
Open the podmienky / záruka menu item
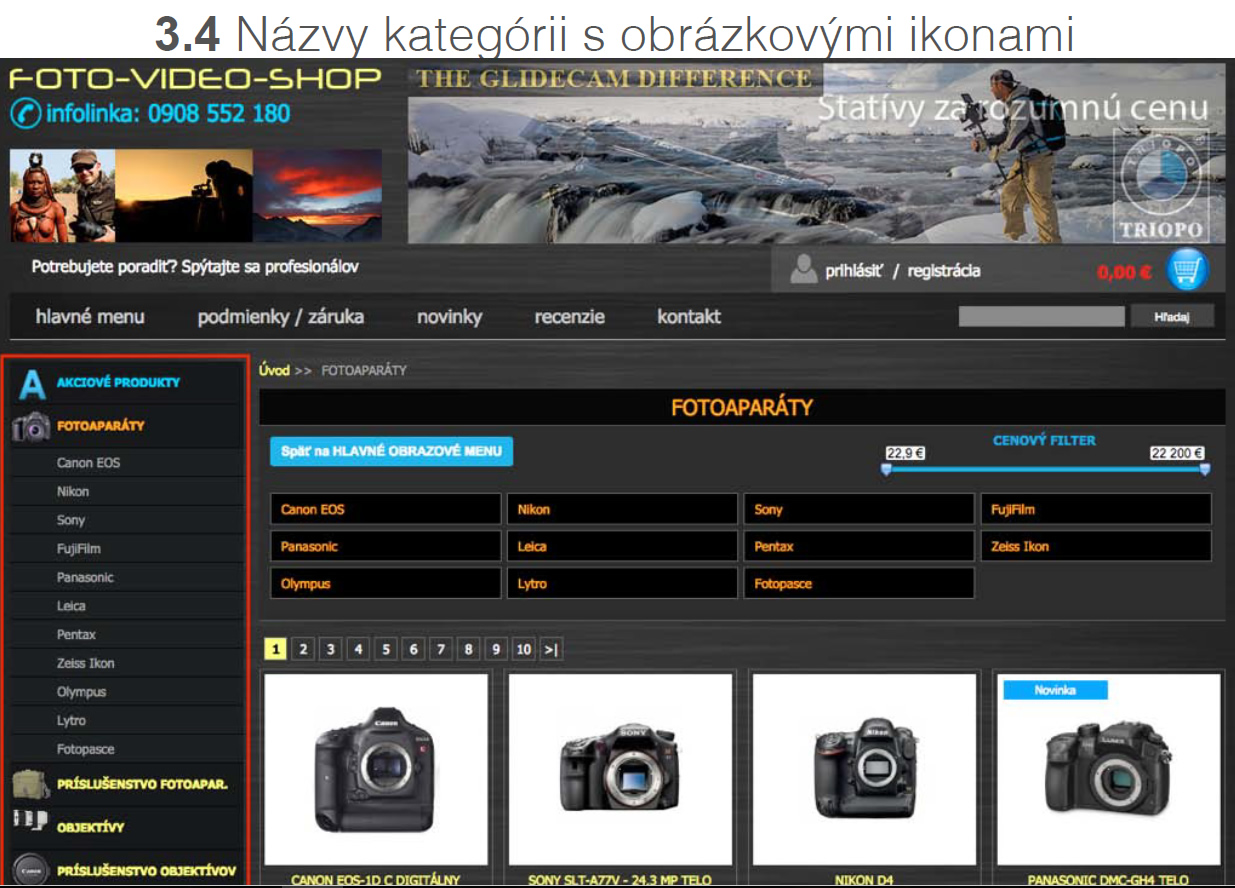280,317
